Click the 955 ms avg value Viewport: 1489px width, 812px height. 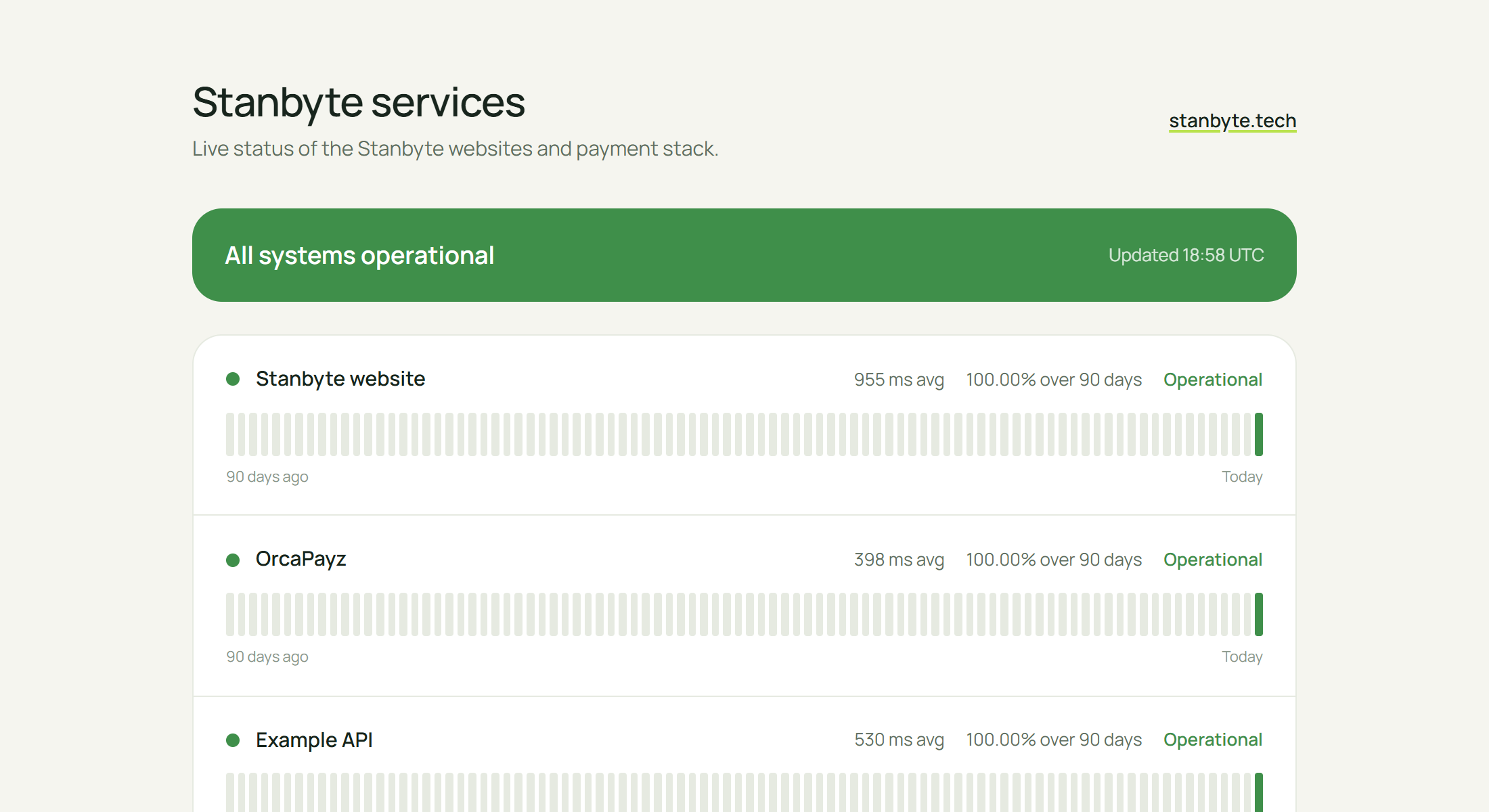point(899,380)
